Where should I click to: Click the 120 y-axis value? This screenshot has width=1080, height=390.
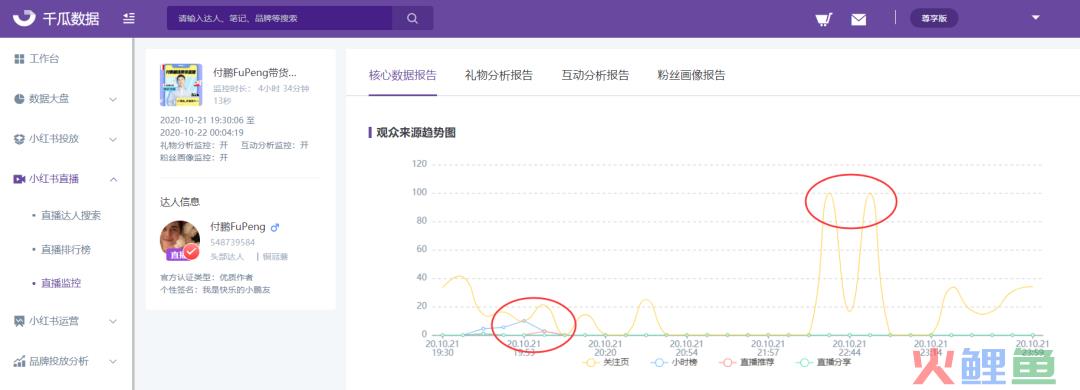coord(419,164)
